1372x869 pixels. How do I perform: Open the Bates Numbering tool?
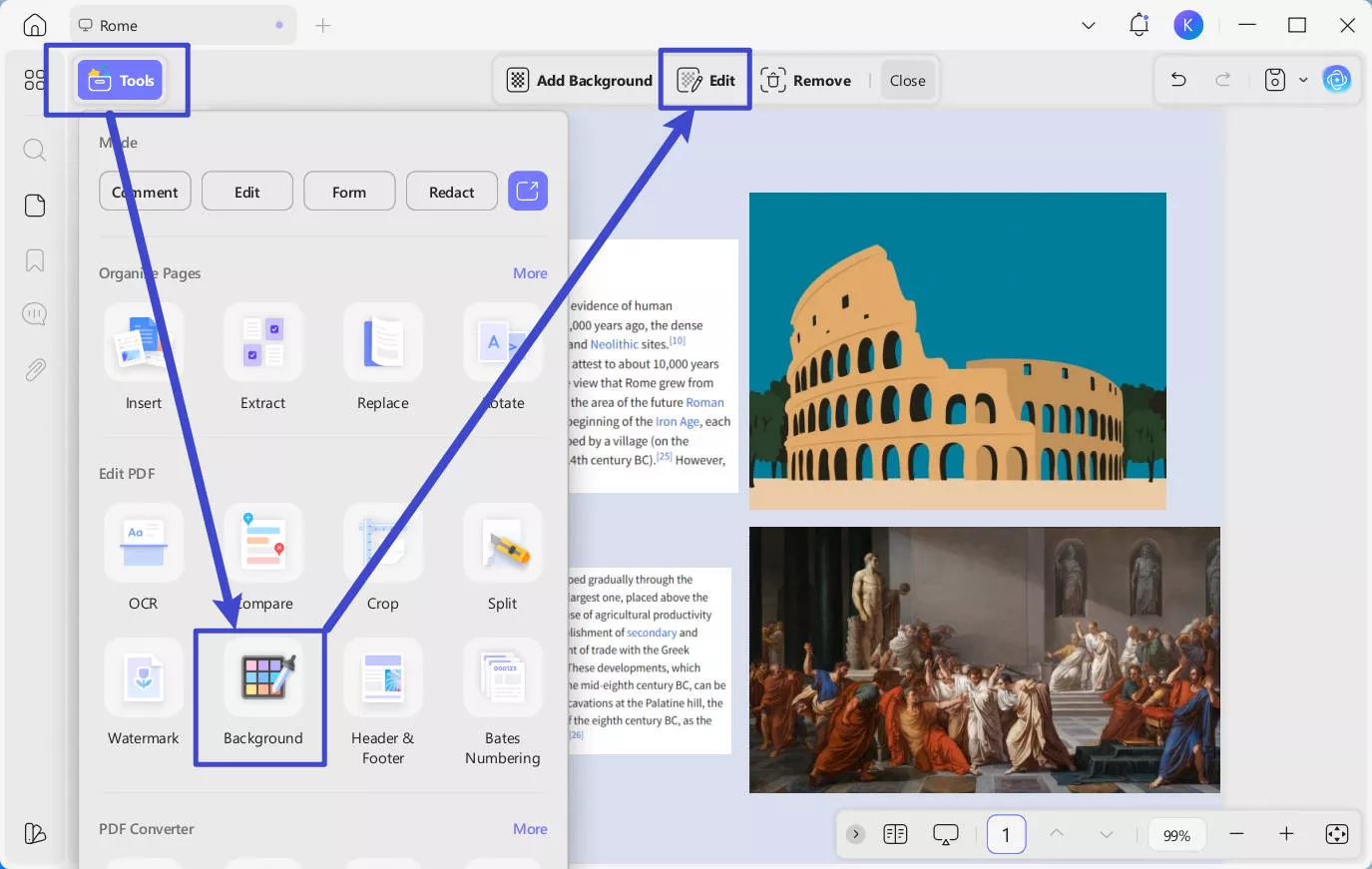tap(503, 702)
